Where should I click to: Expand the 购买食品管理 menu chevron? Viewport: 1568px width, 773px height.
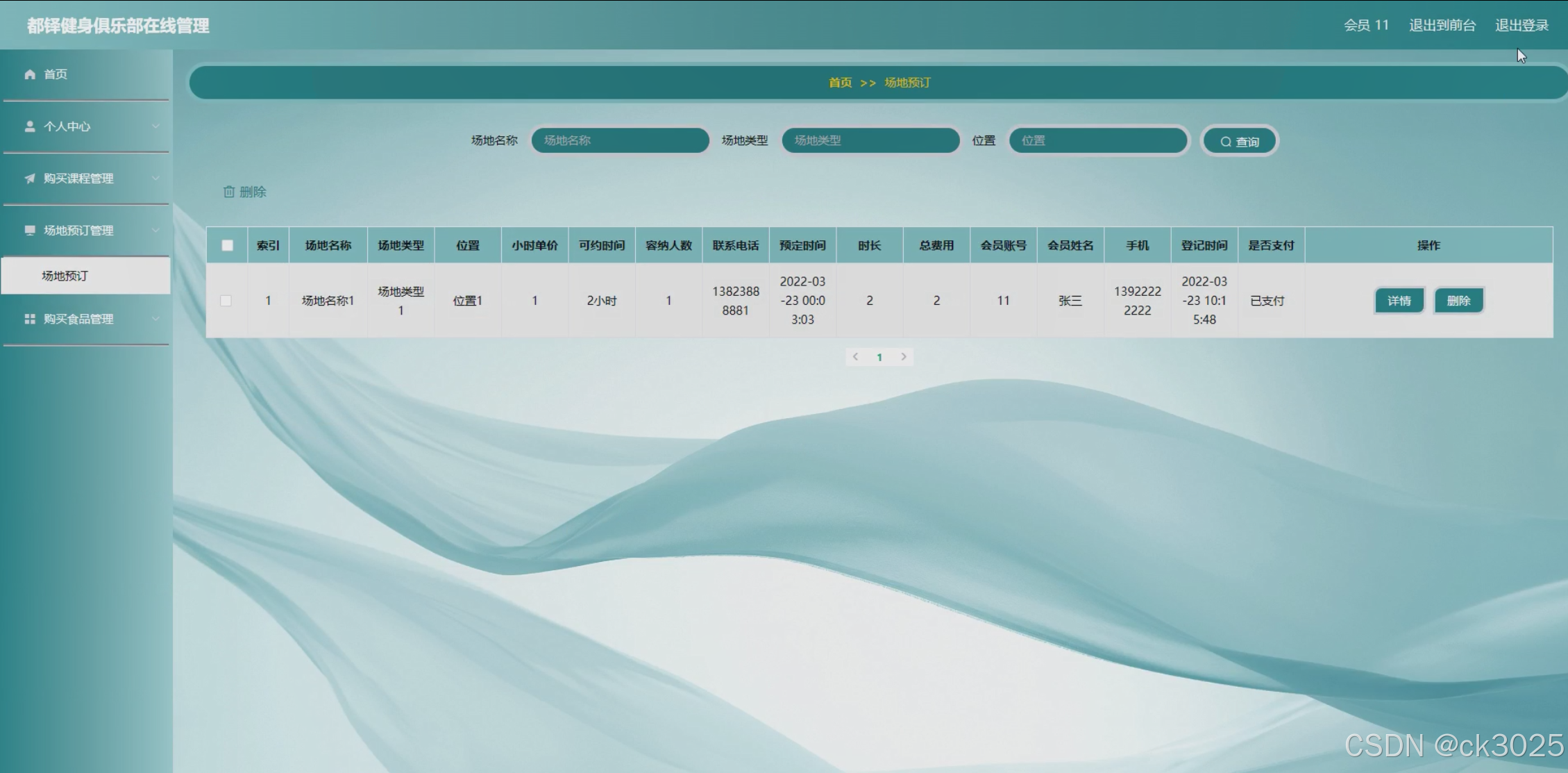coord(155,319)
